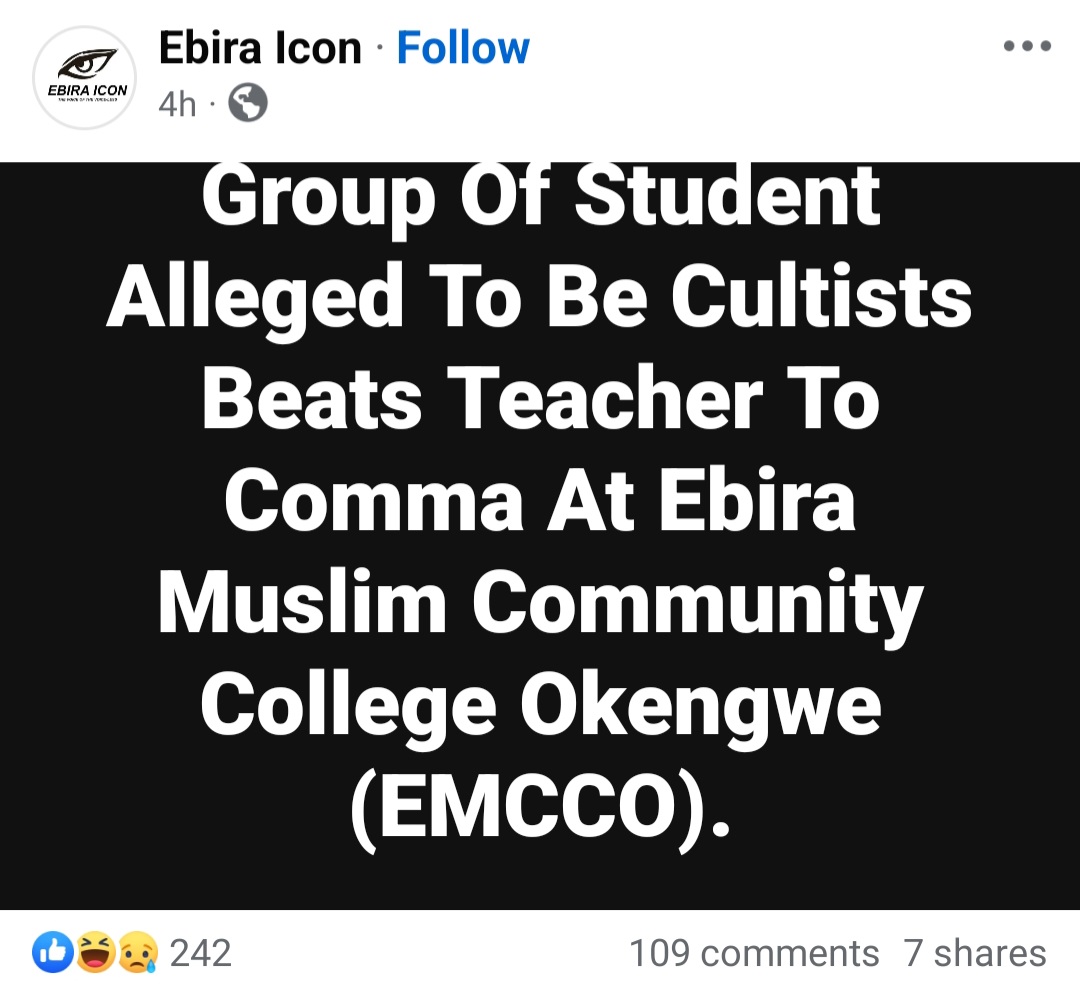Image resolution: width=1080 pixels, height=1007 pixels.
Task: Open the post's 4h timestamp
Action: click(x=177, y=104)
